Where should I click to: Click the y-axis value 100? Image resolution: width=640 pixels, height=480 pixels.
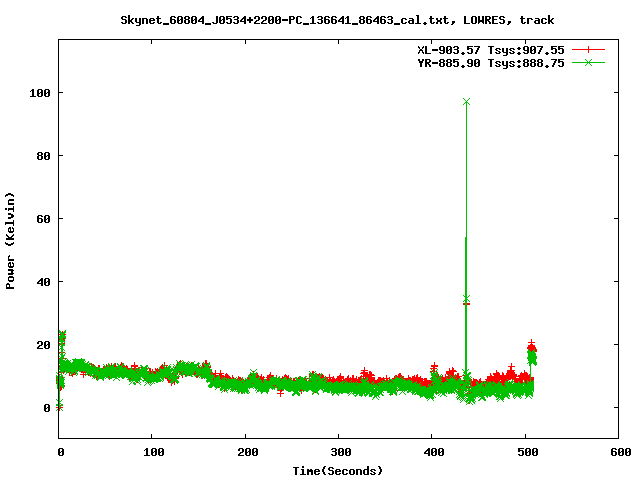pos(40,93)
